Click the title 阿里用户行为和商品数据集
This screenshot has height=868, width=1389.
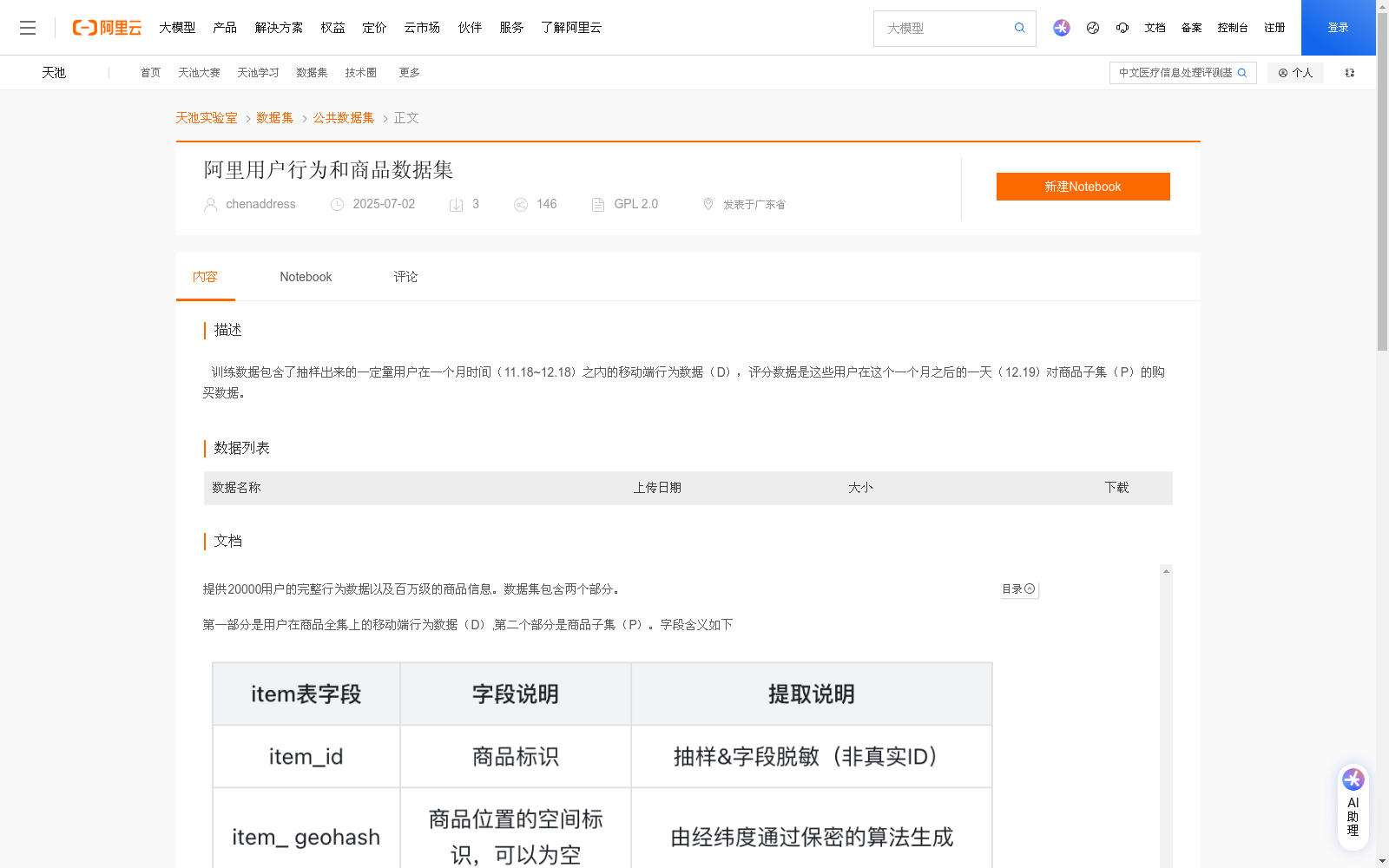coord(328,170)
